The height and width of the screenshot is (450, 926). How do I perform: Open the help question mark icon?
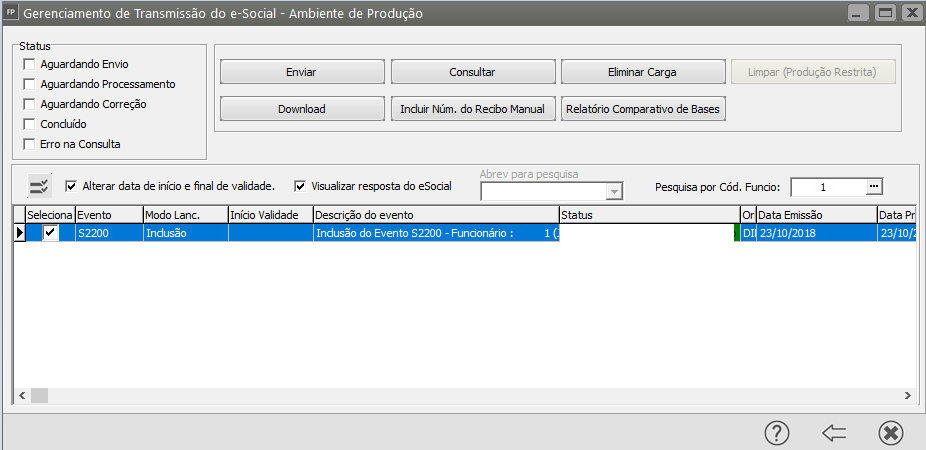pos(777,433)
